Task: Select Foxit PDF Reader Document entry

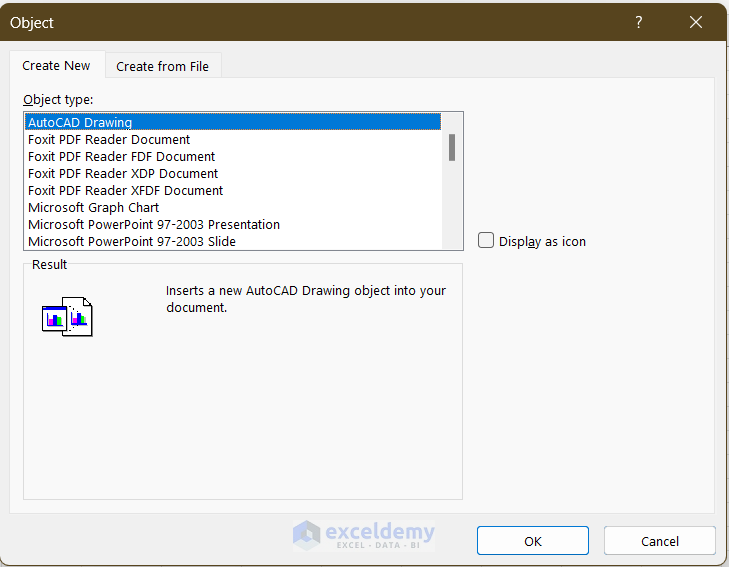Action: click(233, 139)
